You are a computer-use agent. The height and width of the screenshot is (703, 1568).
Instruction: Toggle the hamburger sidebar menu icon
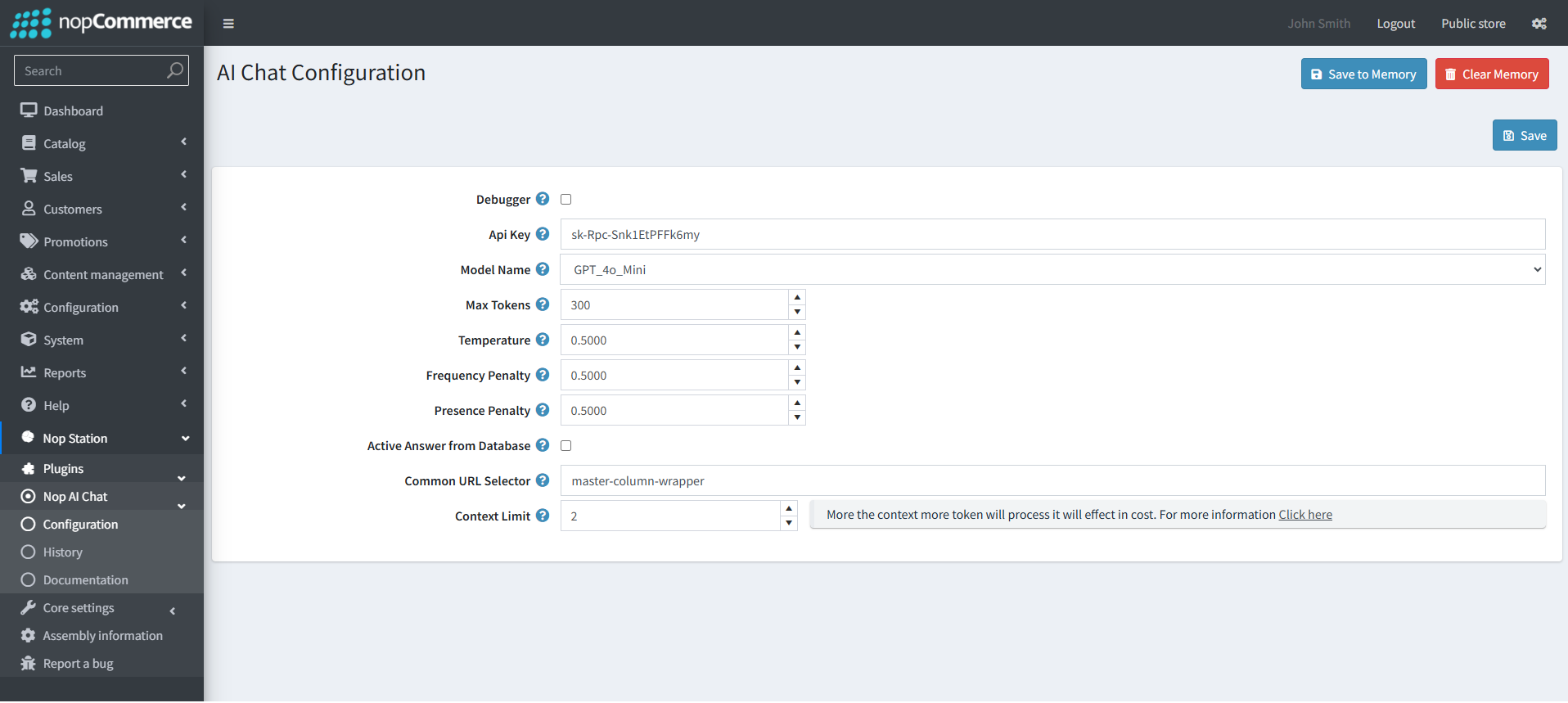click(228, 24)
